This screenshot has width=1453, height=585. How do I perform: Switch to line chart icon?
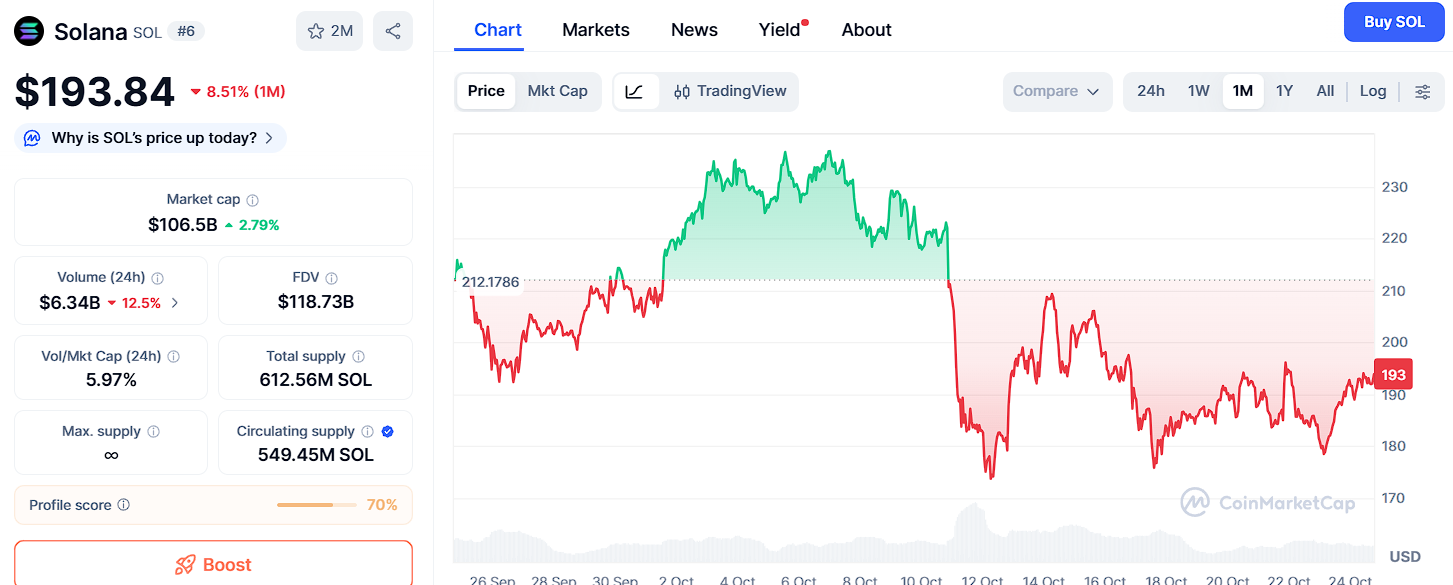(634, 91)
